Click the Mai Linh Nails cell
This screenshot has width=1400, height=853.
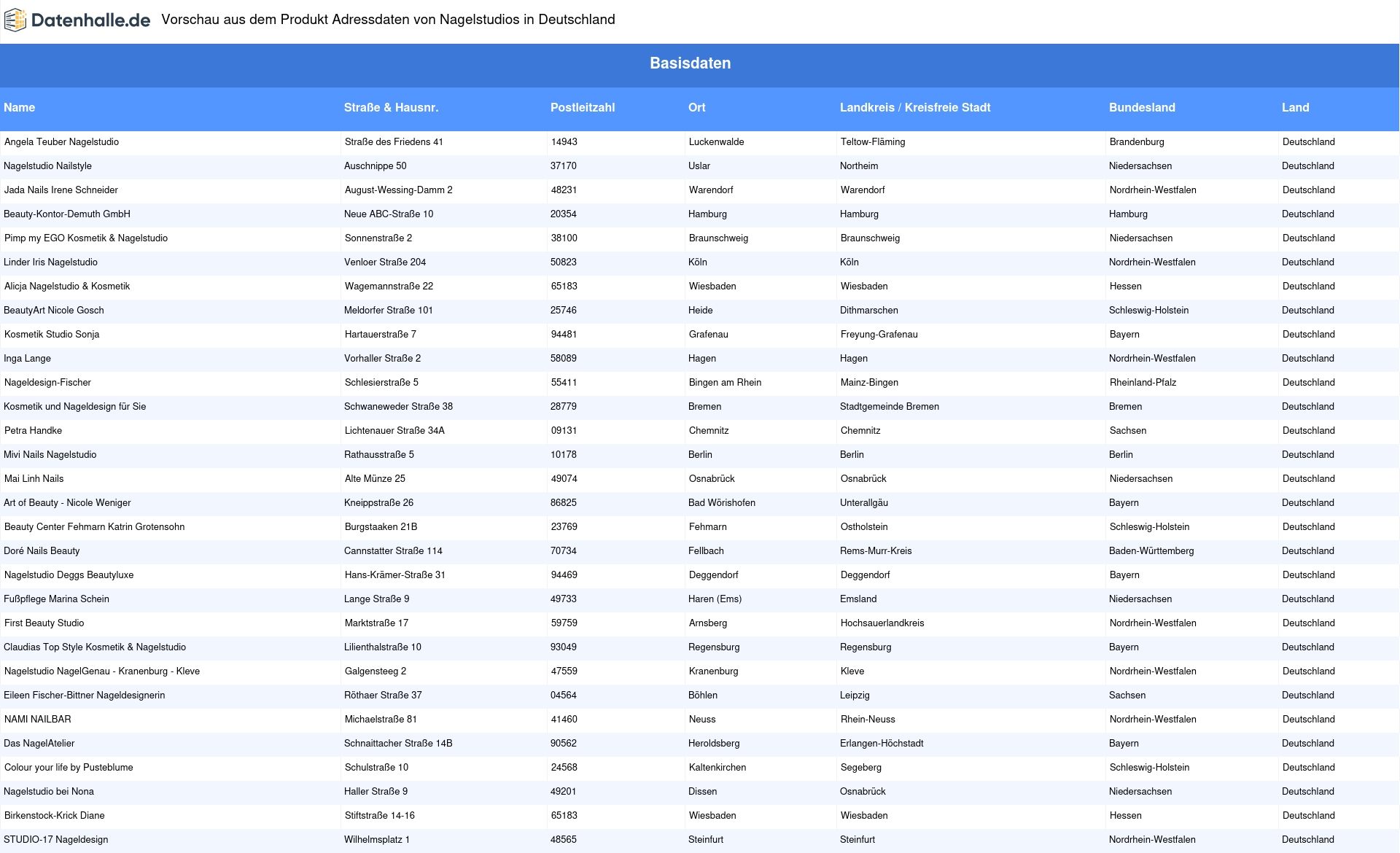[x=34, y=479]
